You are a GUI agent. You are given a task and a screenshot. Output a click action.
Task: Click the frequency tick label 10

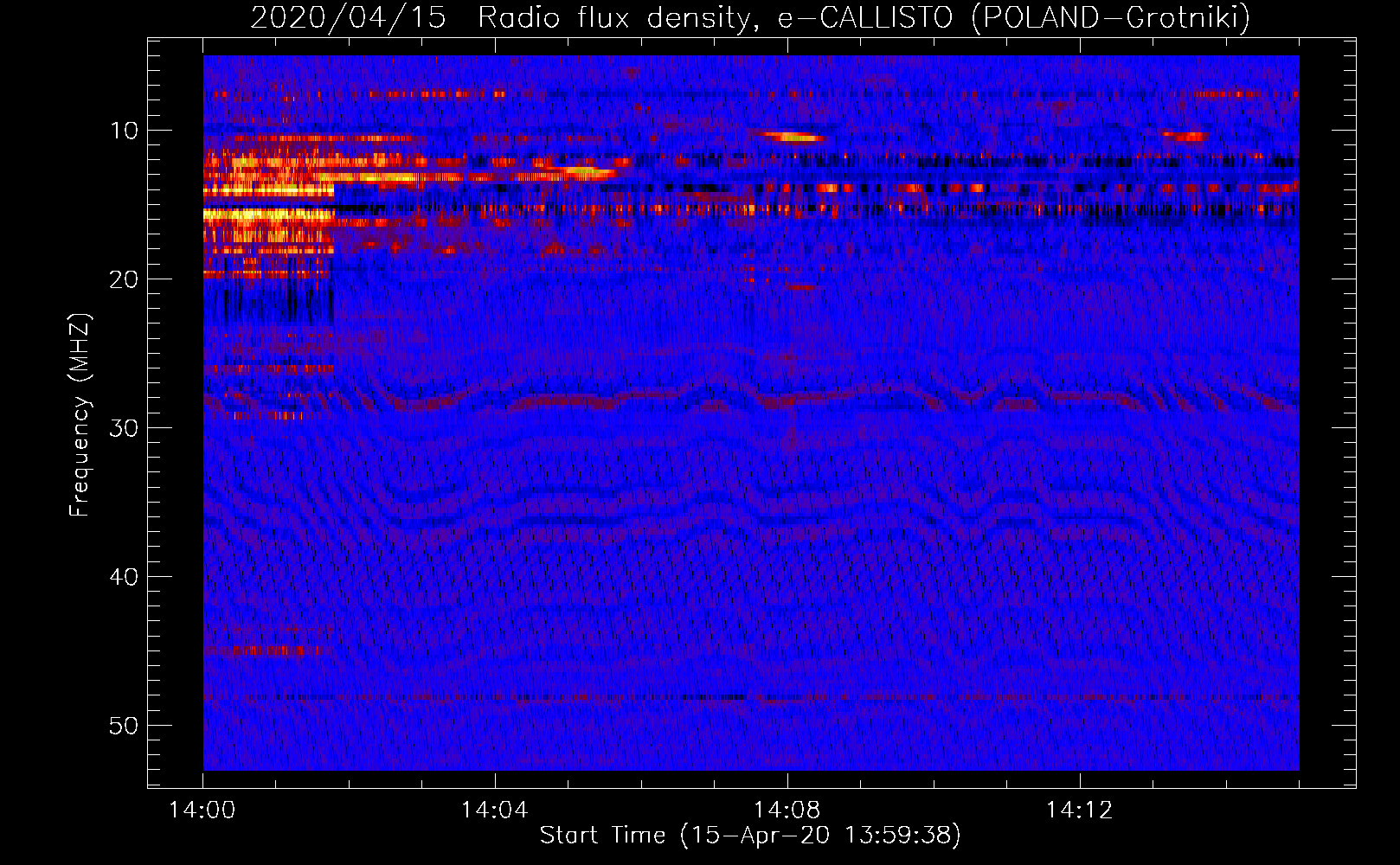pos(125,131)
